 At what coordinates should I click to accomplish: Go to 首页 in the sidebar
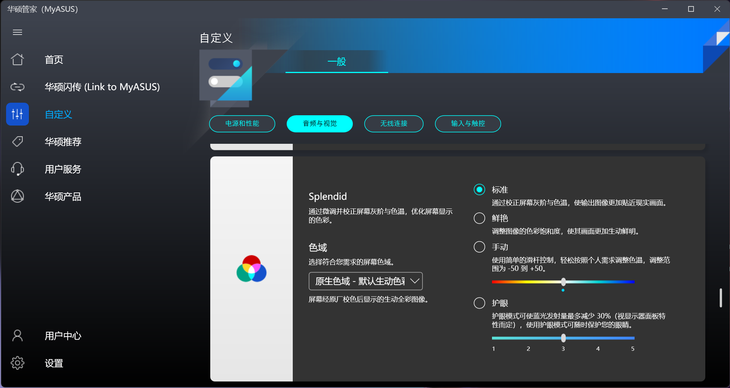pyautogui.click(x=54, y=60)
